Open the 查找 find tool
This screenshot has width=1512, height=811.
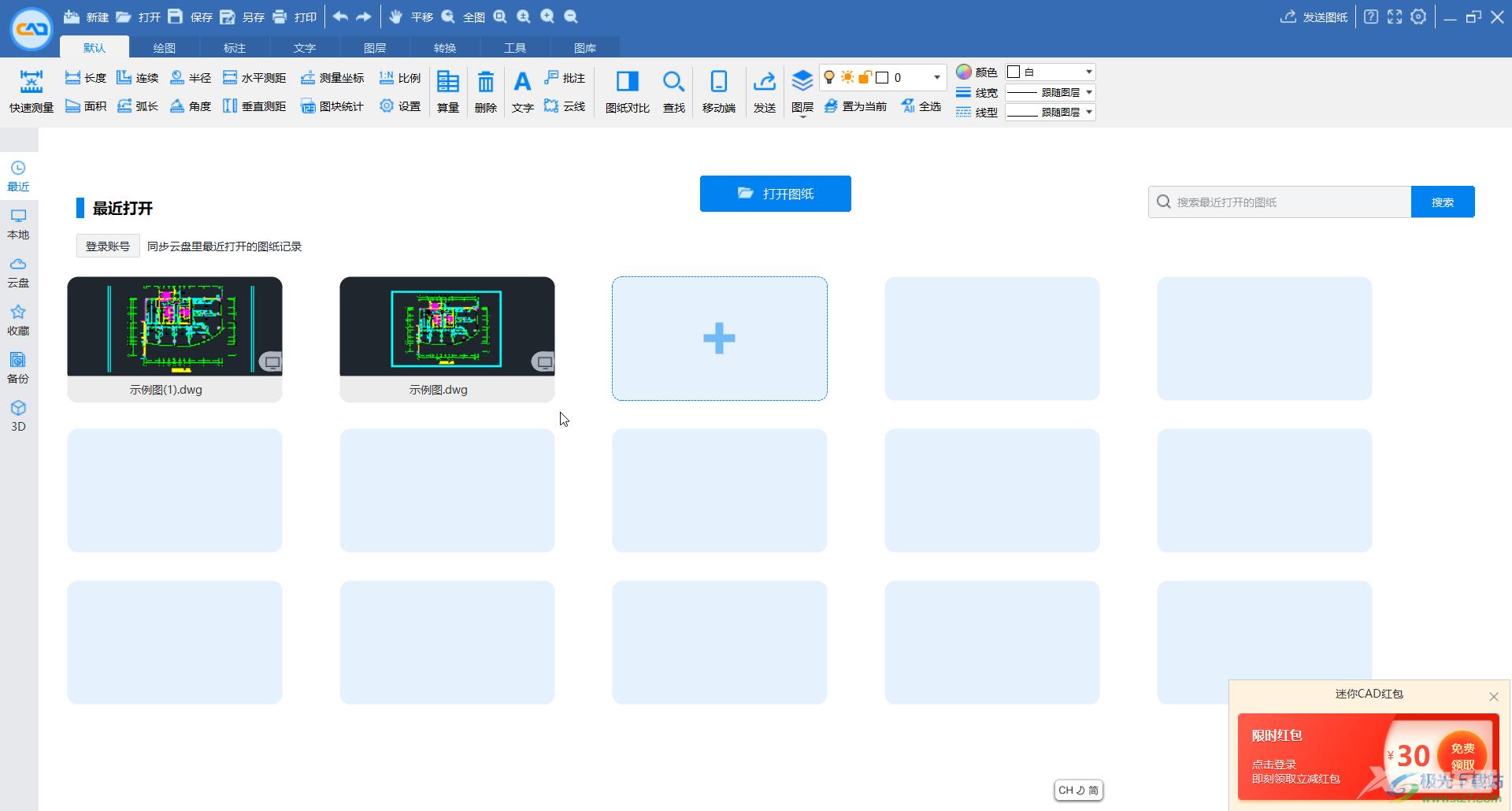673,91
